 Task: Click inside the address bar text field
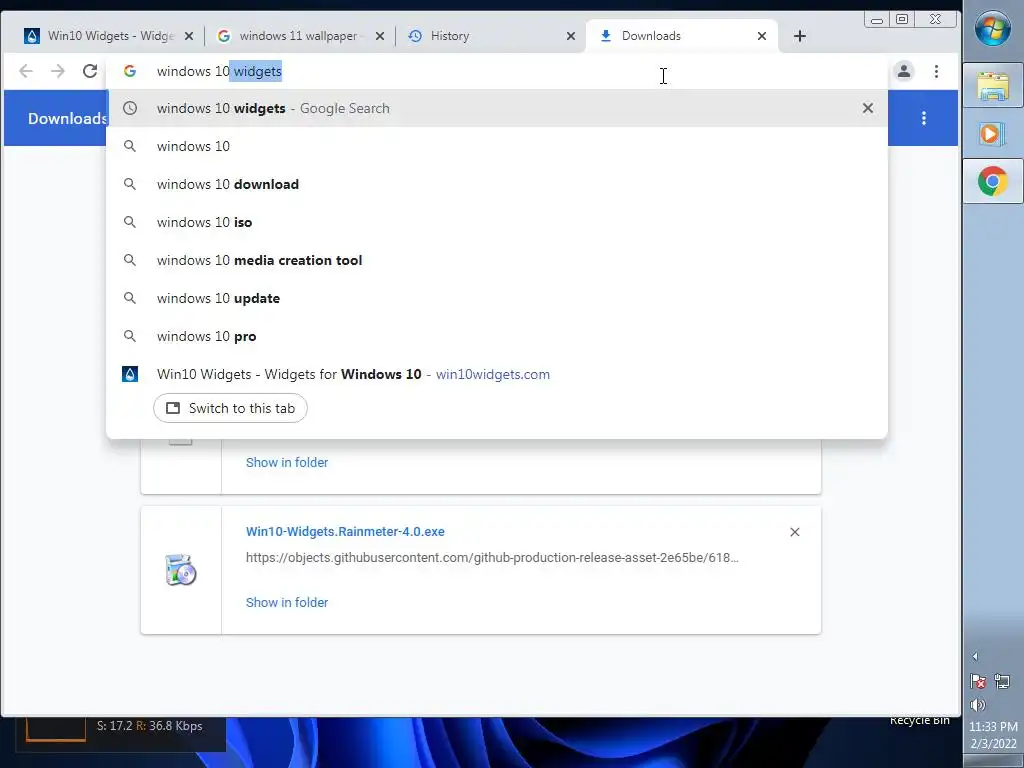point(496,71)
